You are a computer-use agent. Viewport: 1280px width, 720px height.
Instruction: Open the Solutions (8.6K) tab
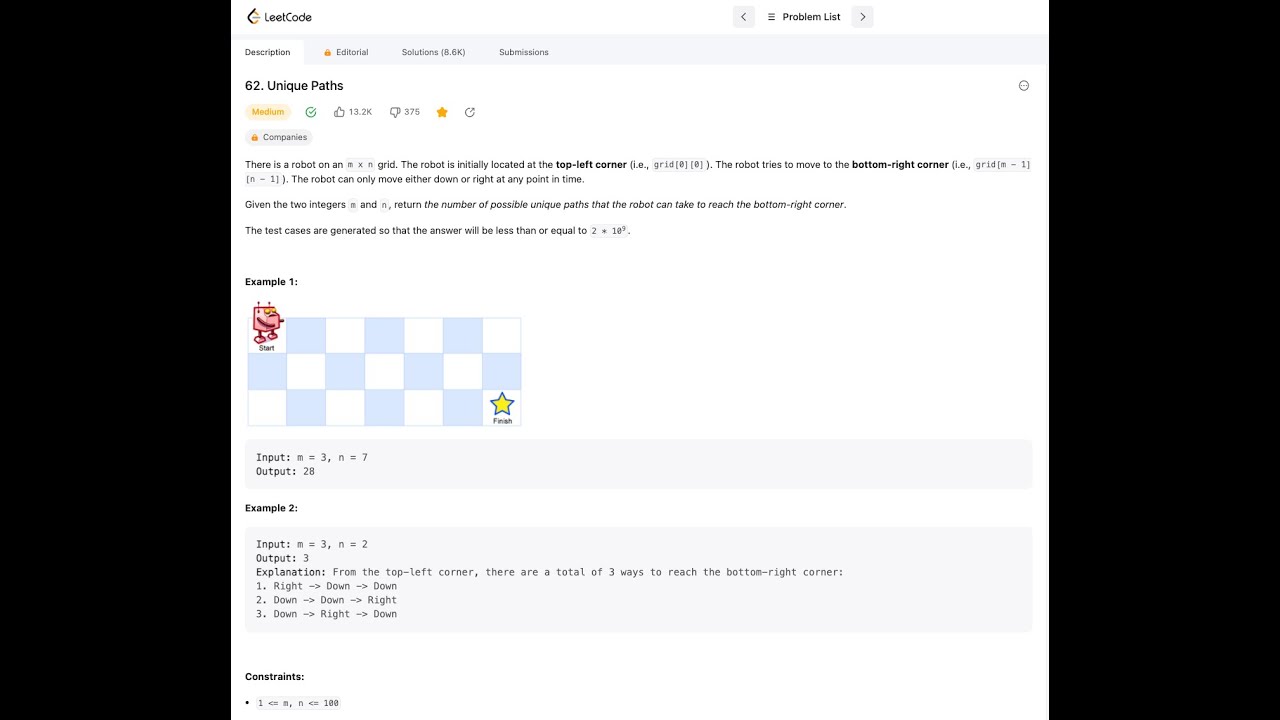click(x=433, y=52)
